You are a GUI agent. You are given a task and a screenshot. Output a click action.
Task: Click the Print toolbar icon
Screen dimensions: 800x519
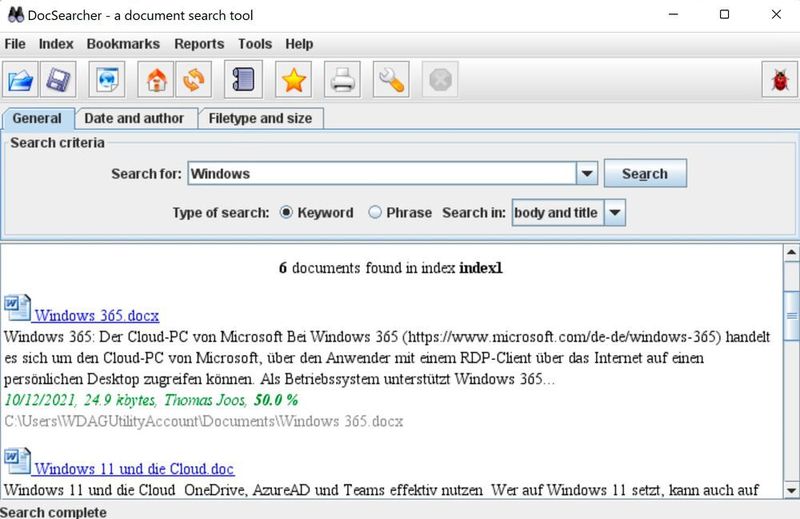342,80
